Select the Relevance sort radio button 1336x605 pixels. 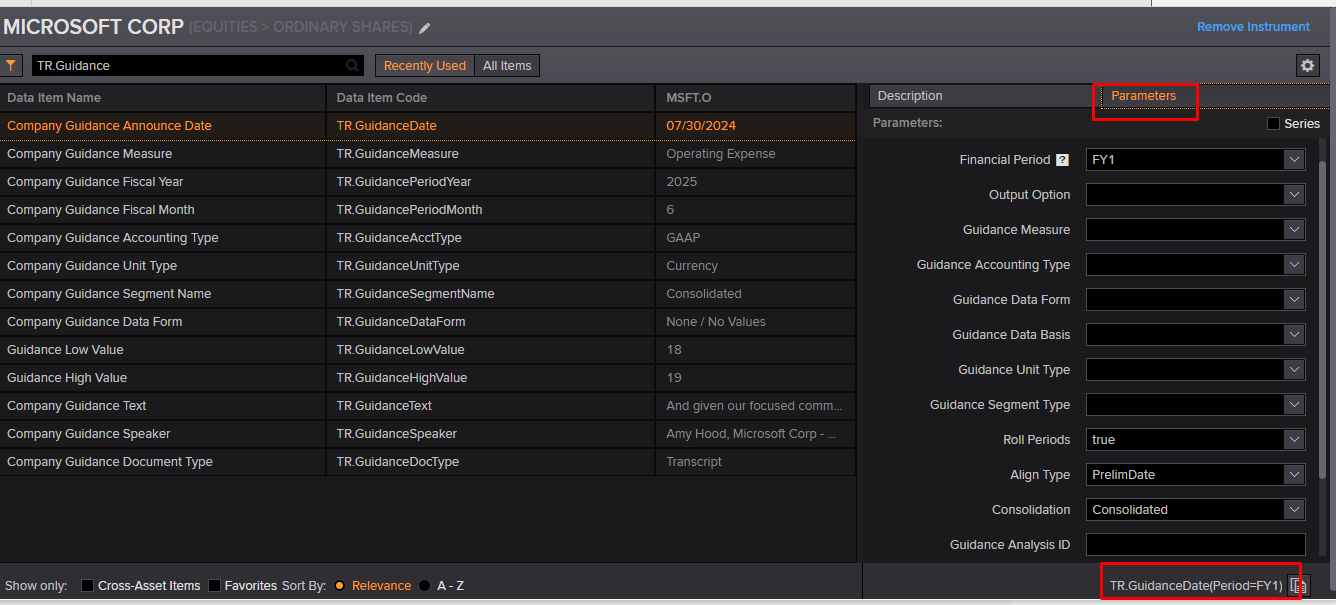[x=340, y=586]
